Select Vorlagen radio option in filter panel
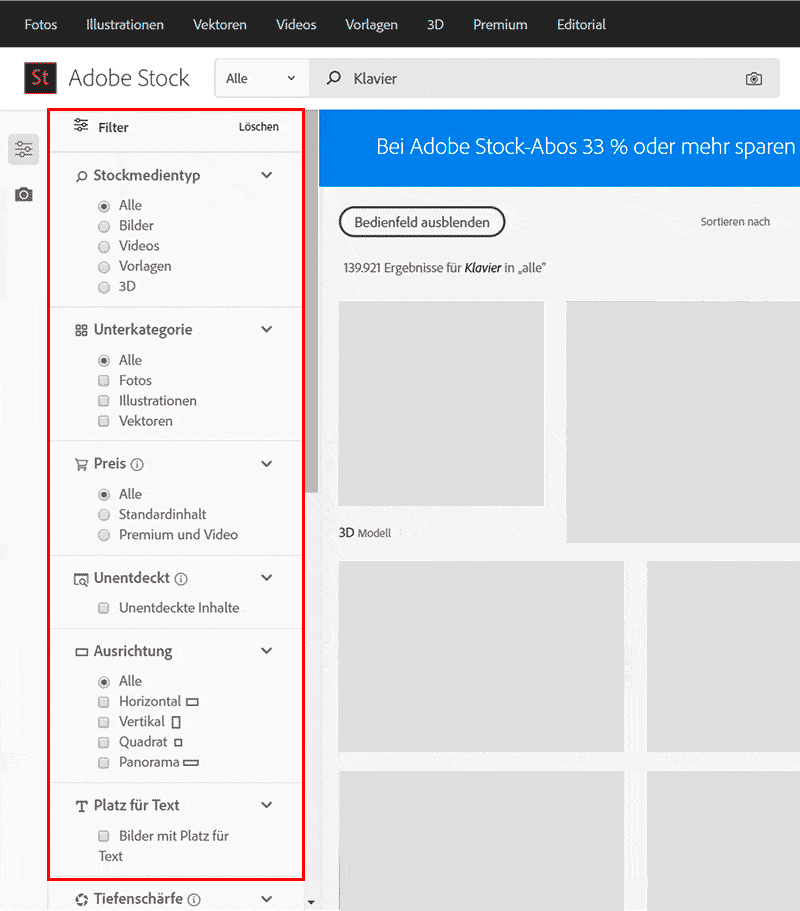This screenshot has height=911, width=800. [x=104, y=267]
